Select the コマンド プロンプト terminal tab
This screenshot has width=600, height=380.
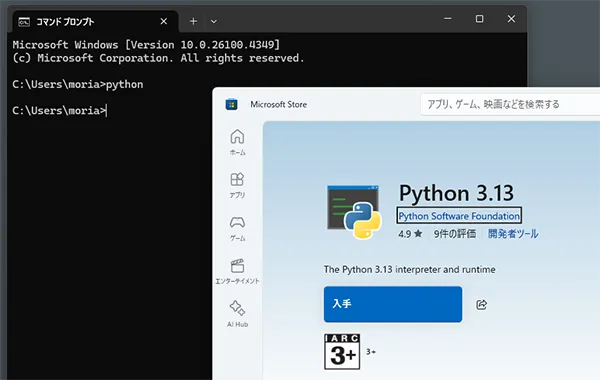[95, 22]
